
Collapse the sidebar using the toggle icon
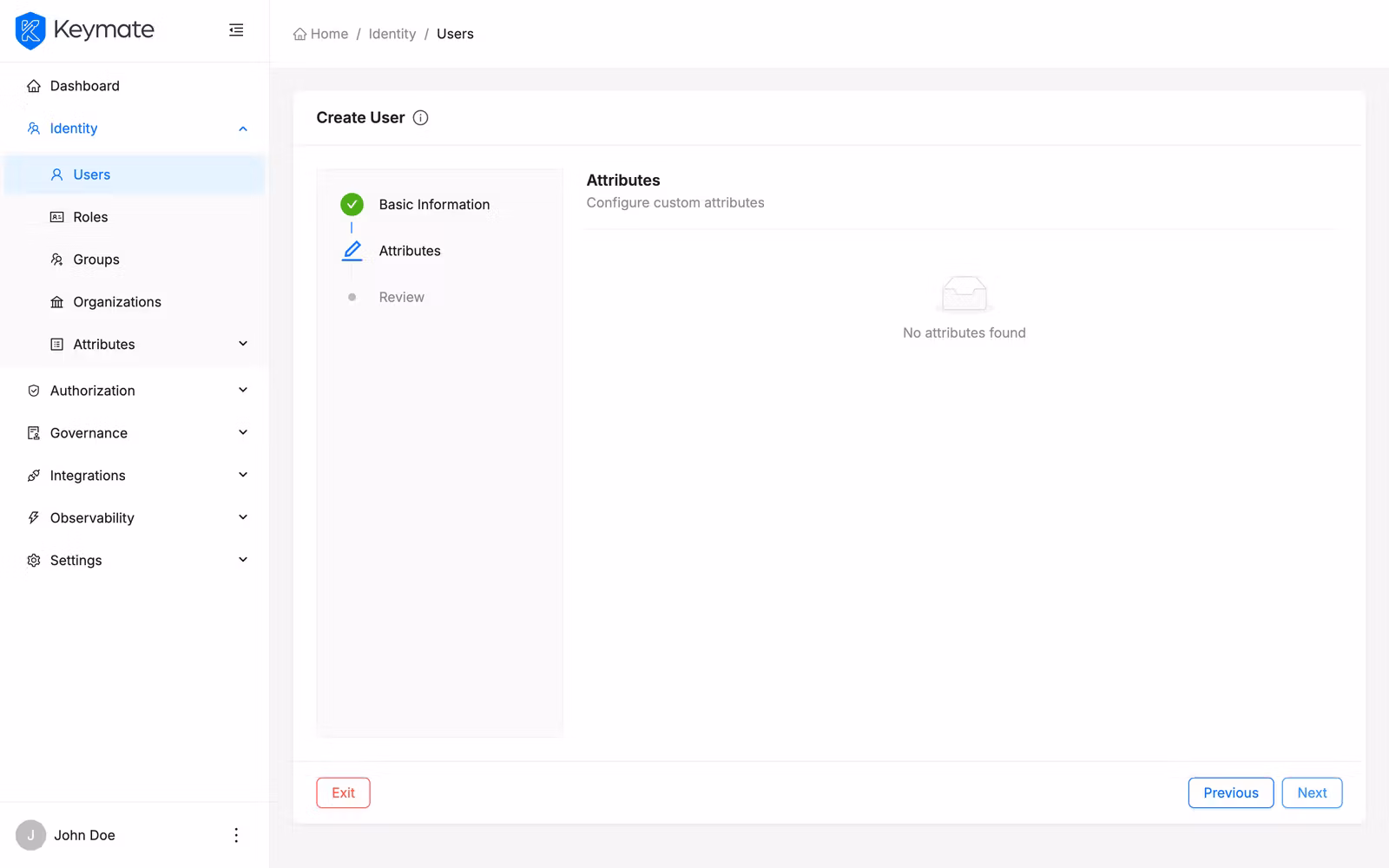point(235,30)
